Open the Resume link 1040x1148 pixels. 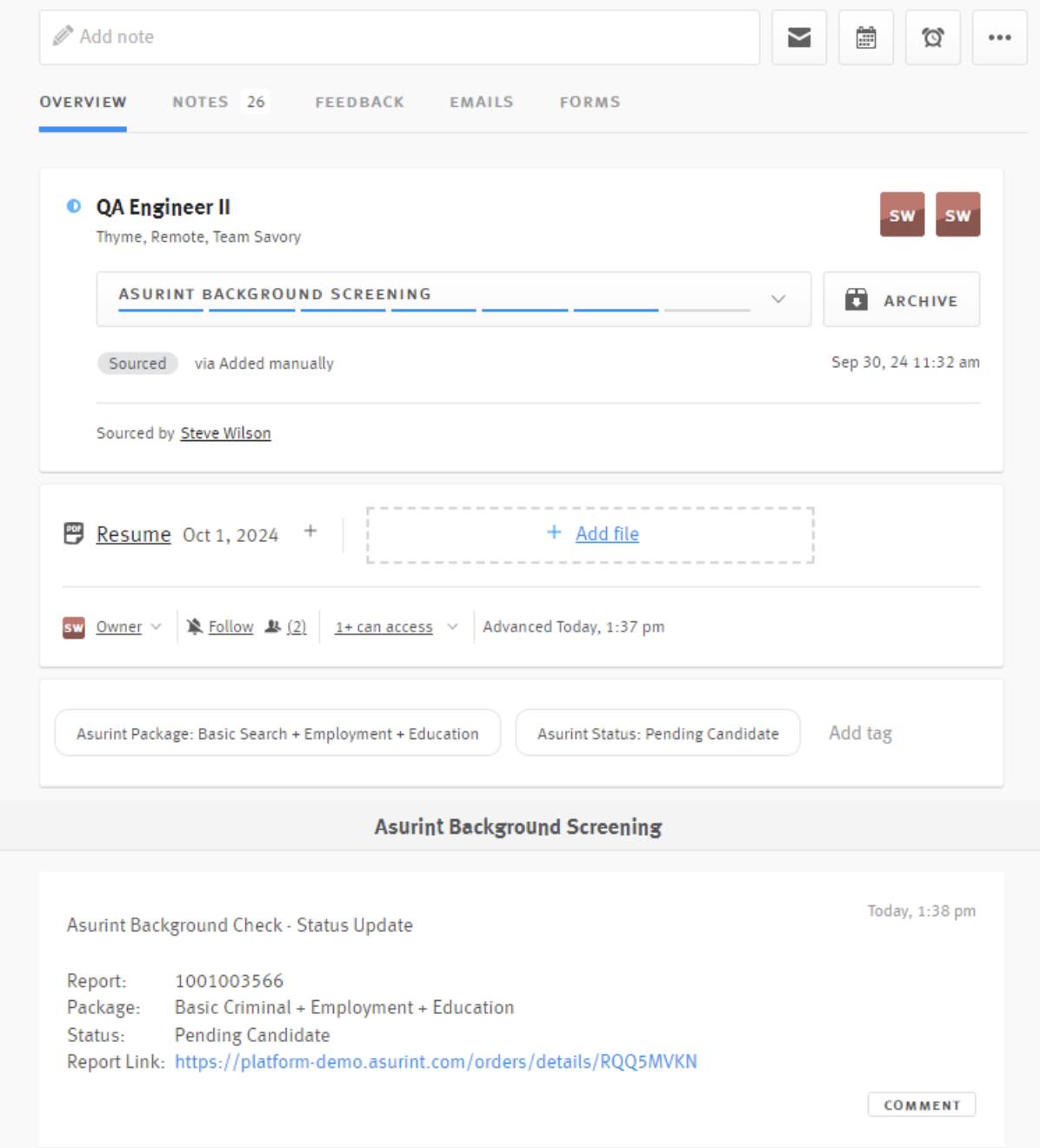click(133, 534)
